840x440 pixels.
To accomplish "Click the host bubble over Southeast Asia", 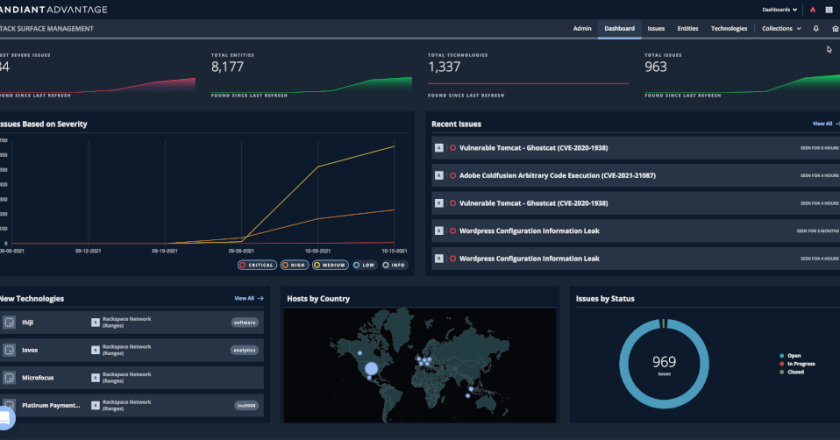I will (x=471, y=389).
